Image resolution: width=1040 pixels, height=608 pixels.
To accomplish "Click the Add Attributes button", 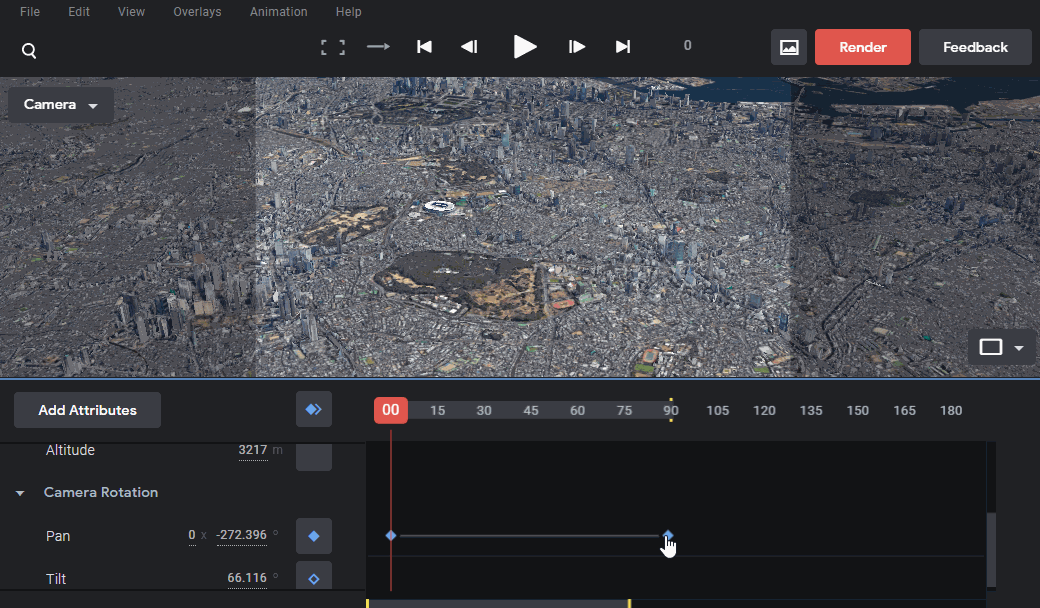I will (x=87, y=410).
